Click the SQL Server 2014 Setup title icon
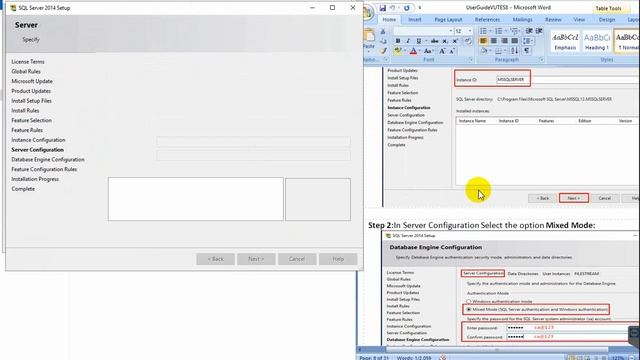640x360 pixels. [13, 8]
